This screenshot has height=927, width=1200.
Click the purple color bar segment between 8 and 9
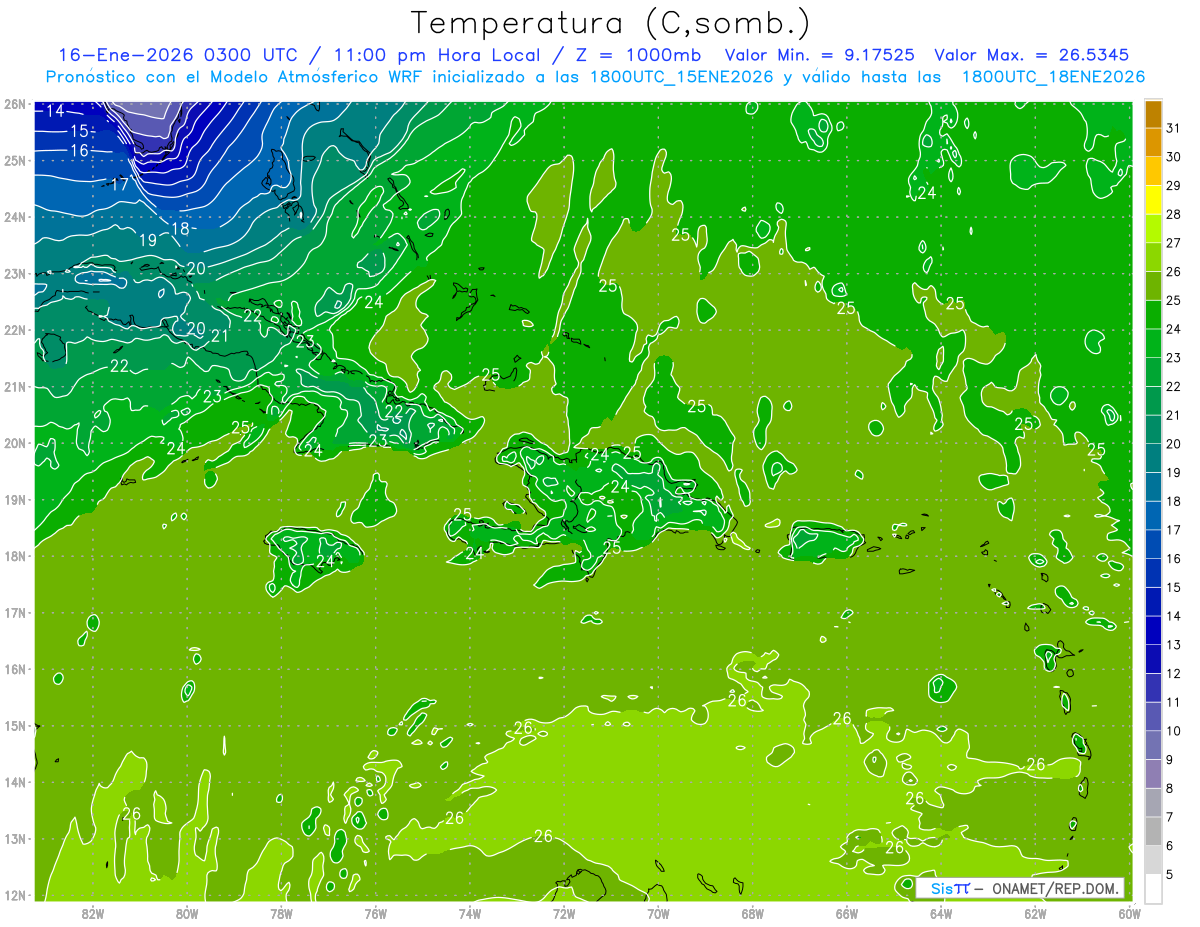(x=1153, y=774)
